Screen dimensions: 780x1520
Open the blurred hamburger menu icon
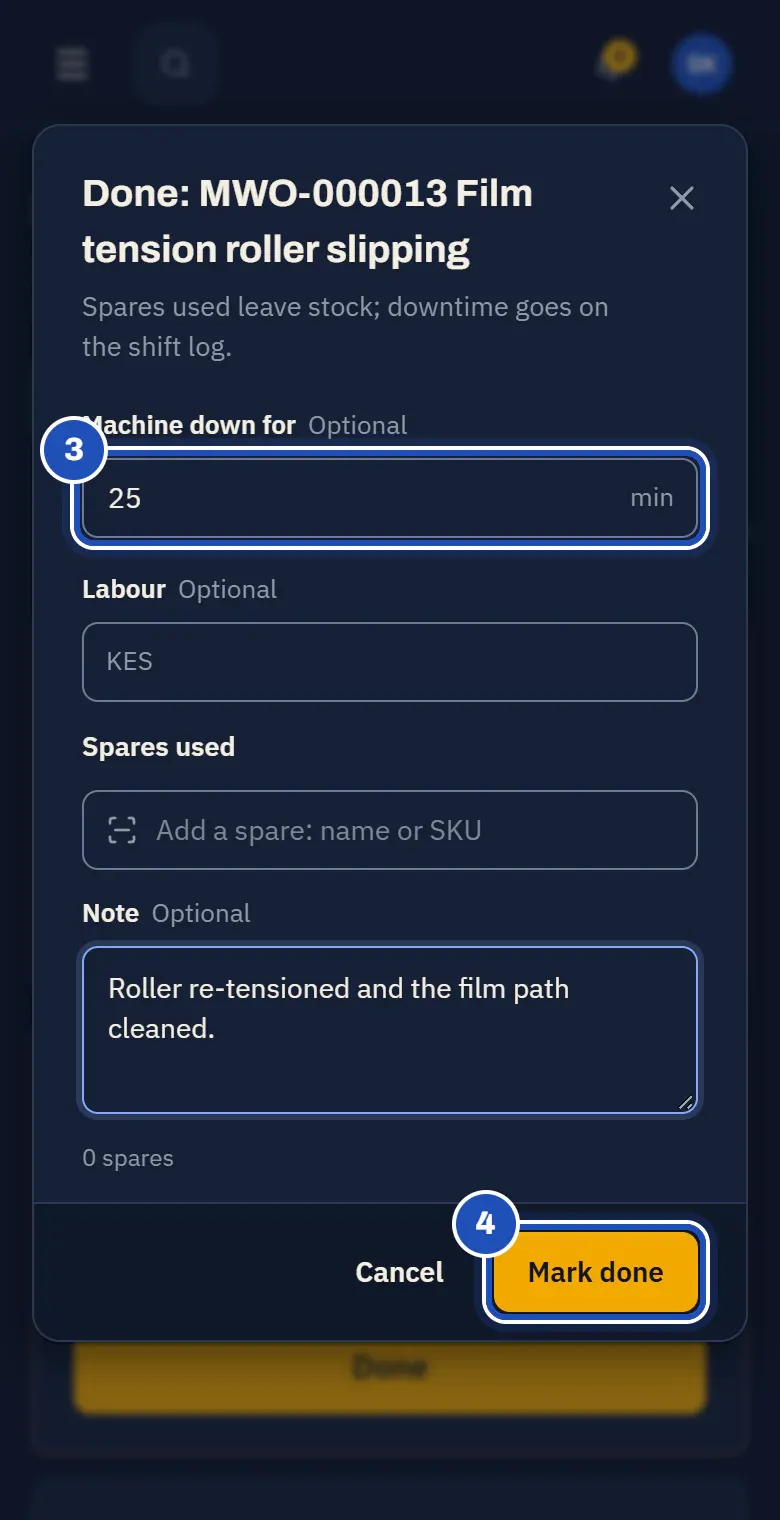pyautogui.click(x=72, y=64)
